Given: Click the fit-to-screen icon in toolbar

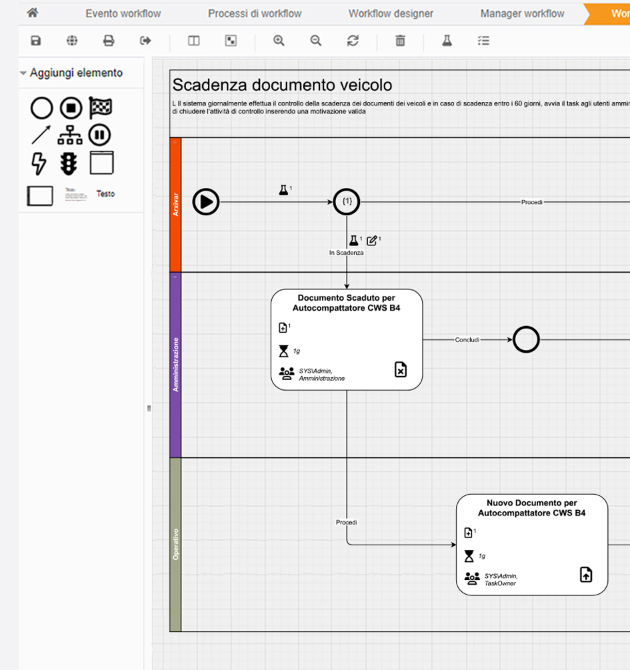Looking at the screenshot, I should tap(231, 41).
